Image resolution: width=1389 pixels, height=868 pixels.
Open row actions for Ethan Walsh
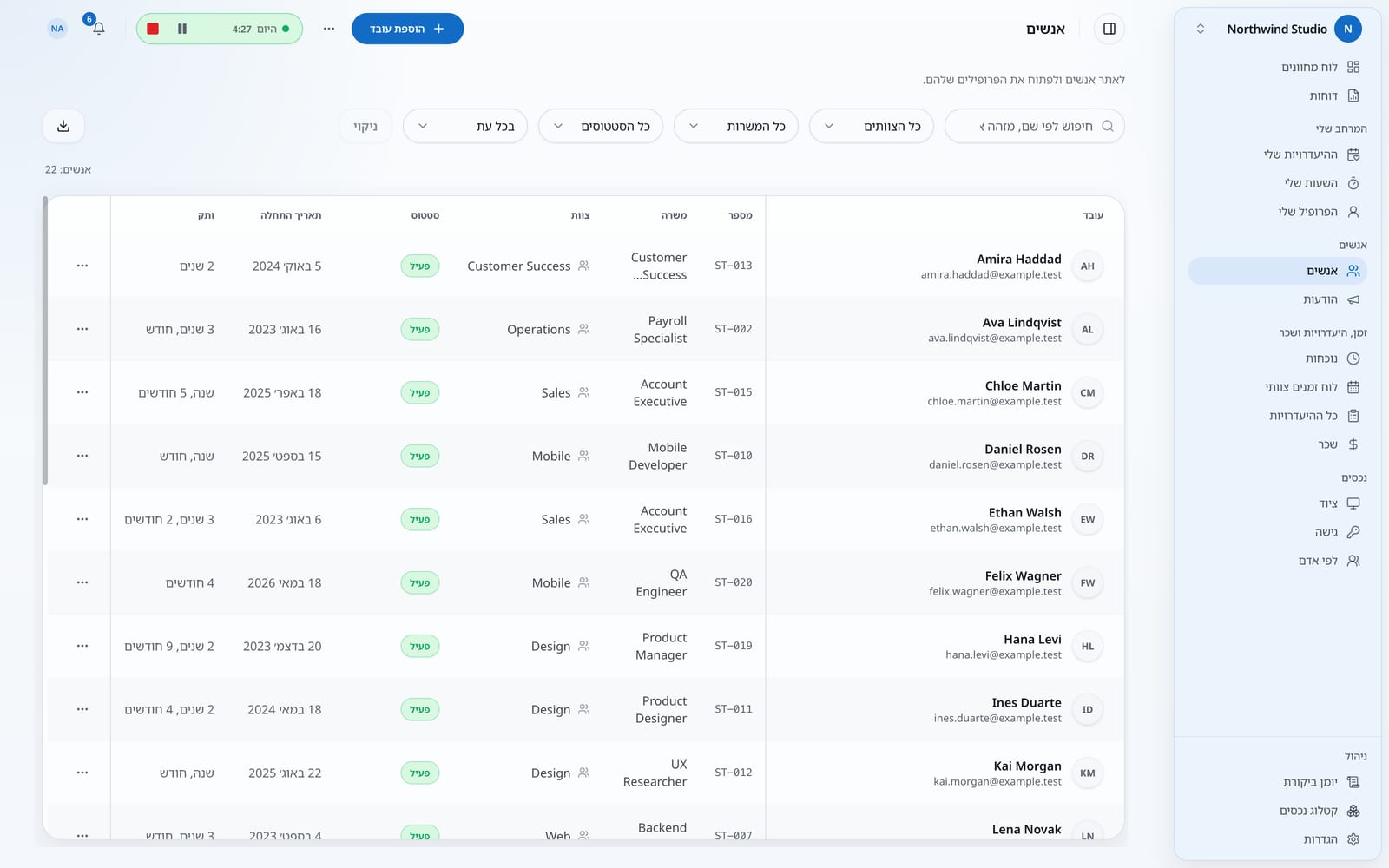coord(82,519)
